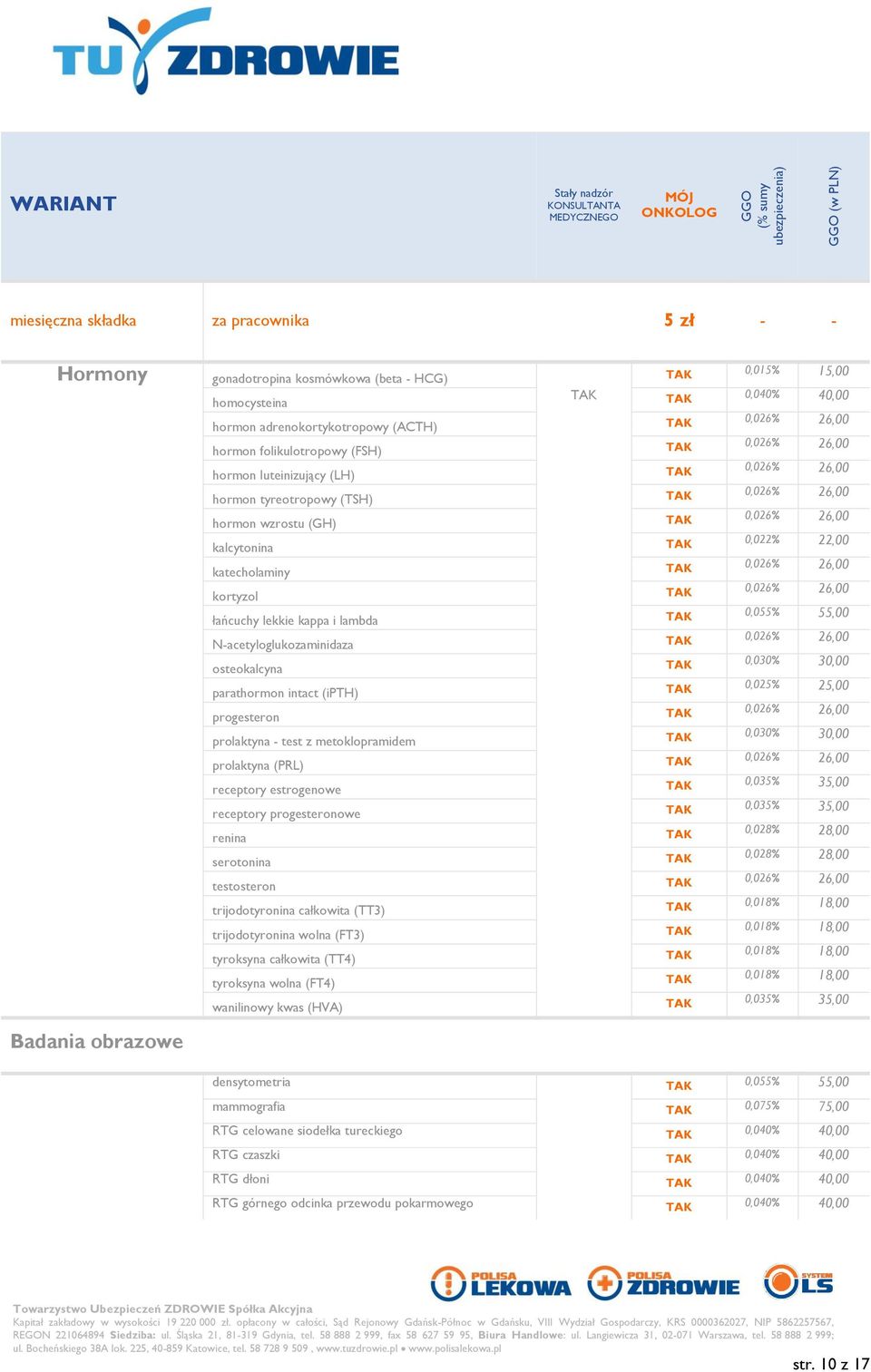Click the MÓJ ONKOLOG column header
871x1372 pixels.
(x=679, y=205)
